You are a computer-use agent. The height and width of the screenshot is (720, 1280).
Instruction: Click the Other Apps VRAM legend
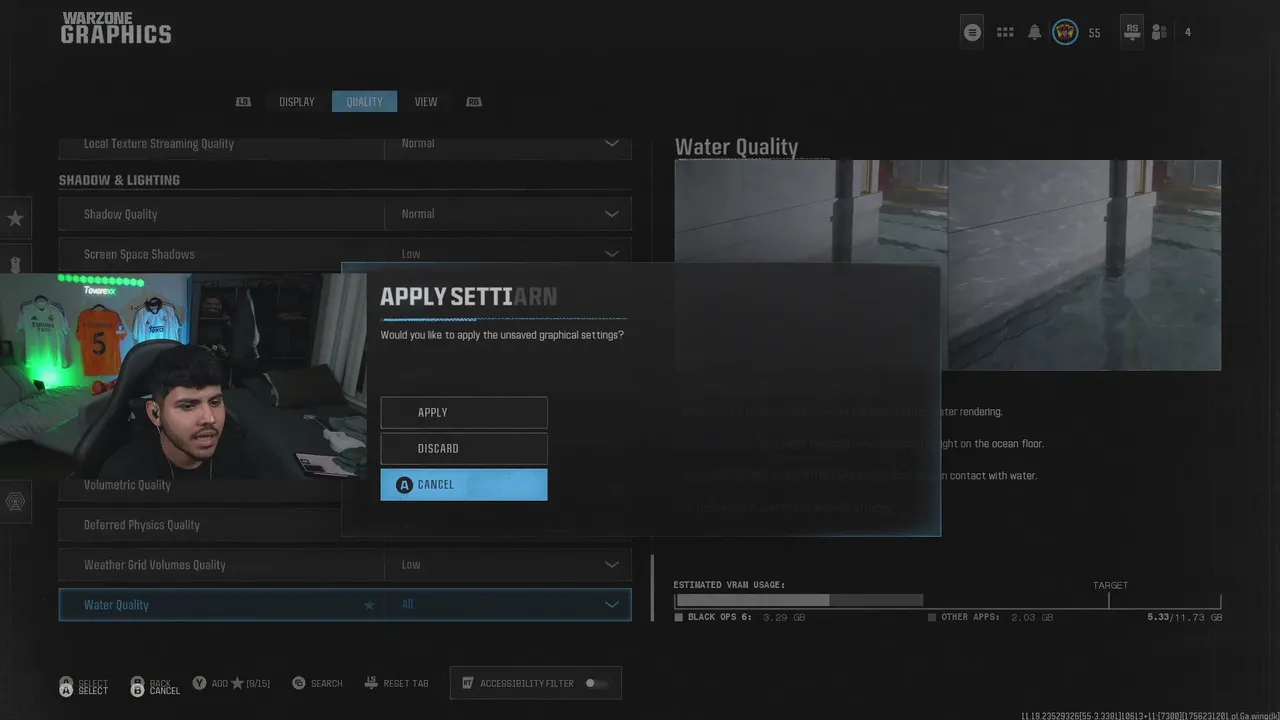coord(991,618)
